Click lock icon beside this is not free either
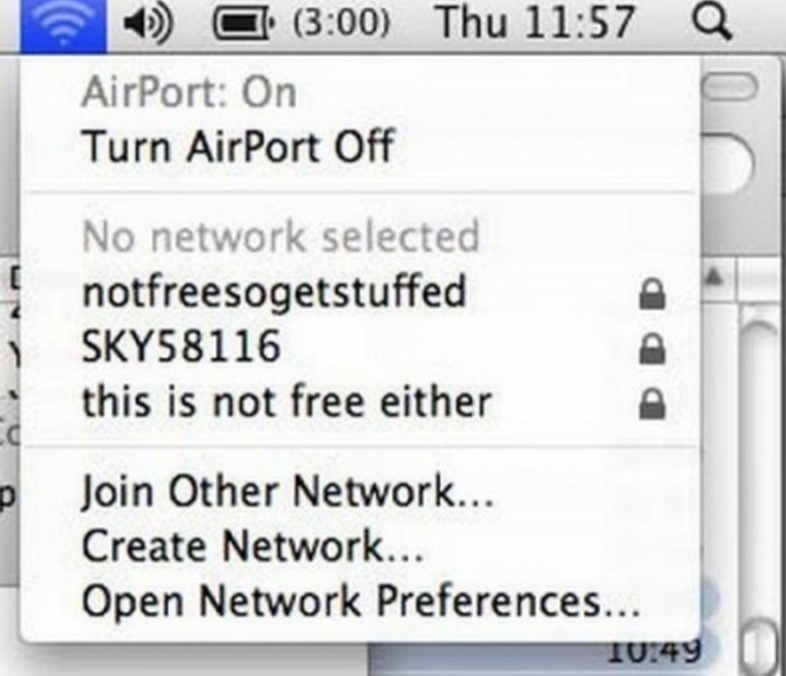The image size is (786, 676). click(x=652, y=404)
